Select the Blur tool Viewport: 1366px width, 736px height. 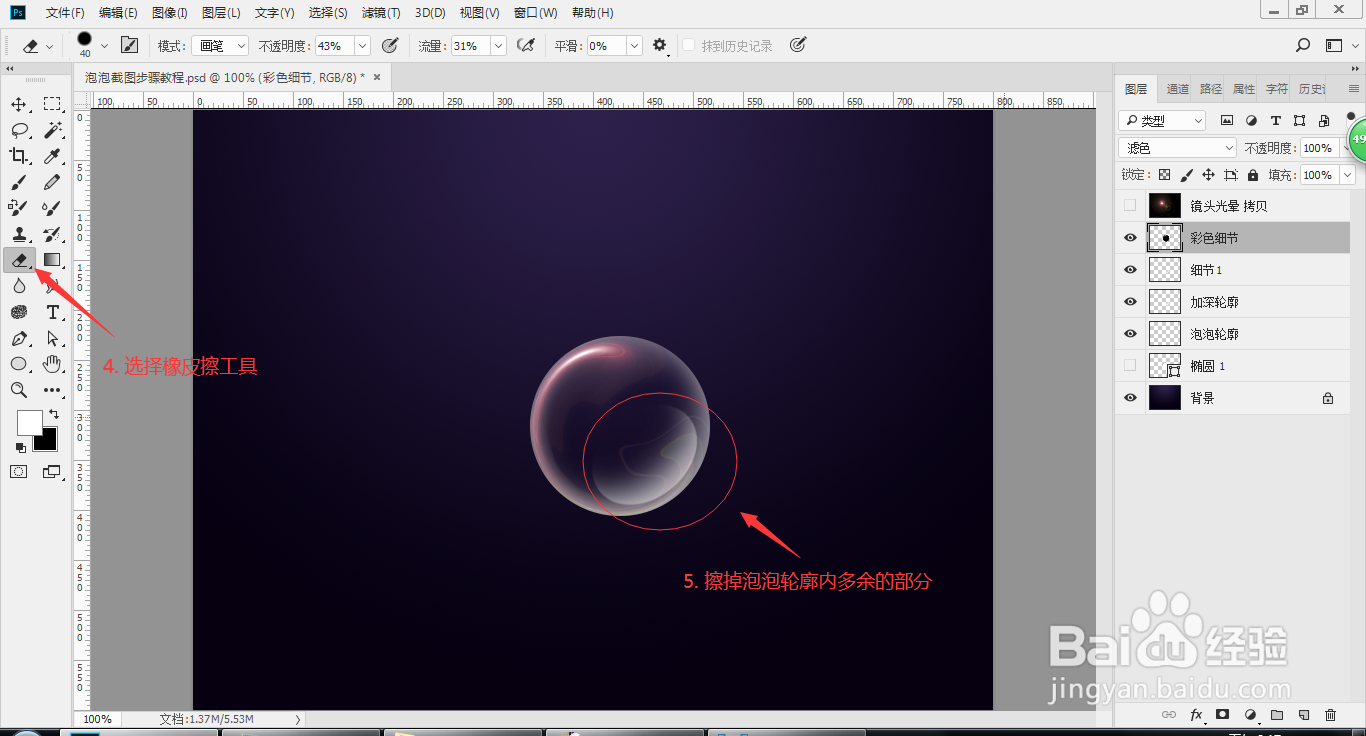[19, 286]
